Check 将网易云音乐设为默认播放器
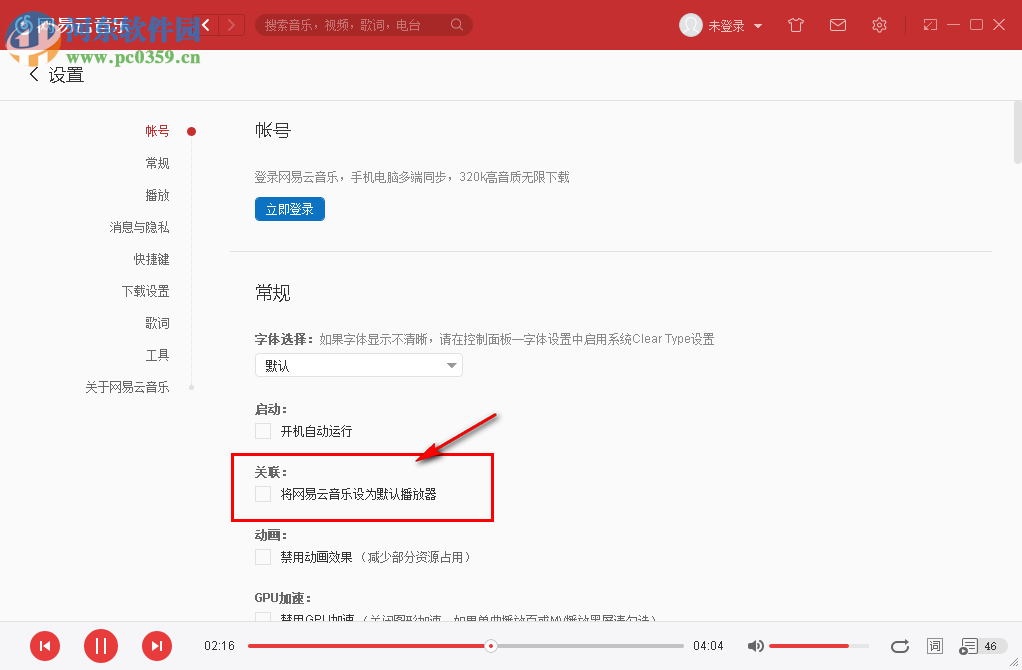The width and height of the screenshot is (1022, 670). pyautogui.click(x=262, y=494)
